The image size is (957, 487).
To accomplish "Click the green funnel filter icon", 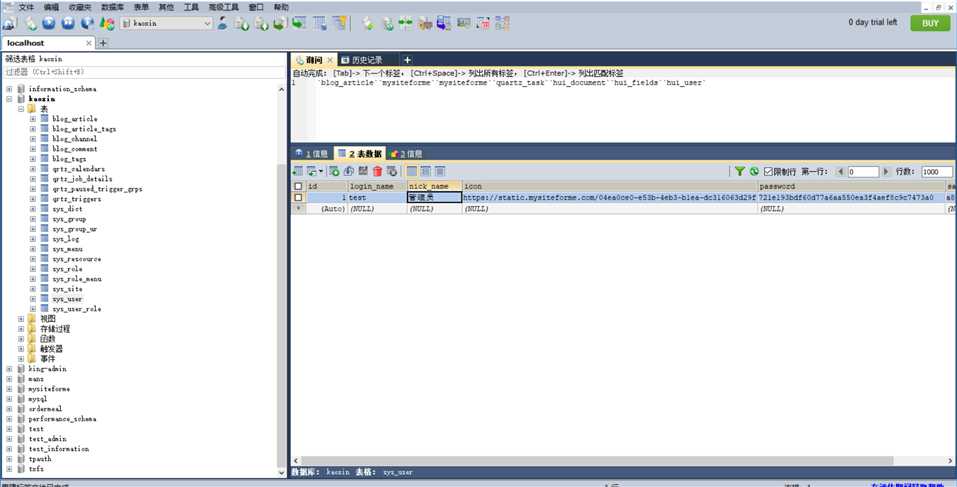I will pos(740,171).
